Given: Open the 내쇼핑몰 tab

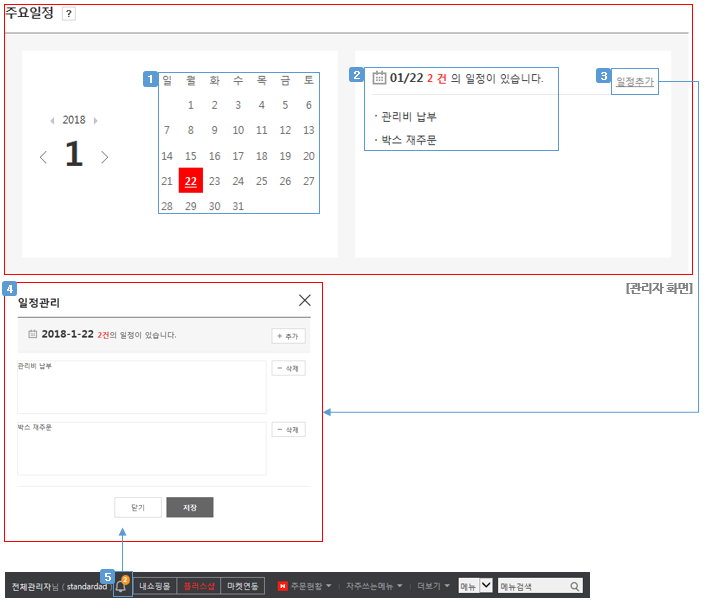Looking at the screenshot, I should (155, 586).
